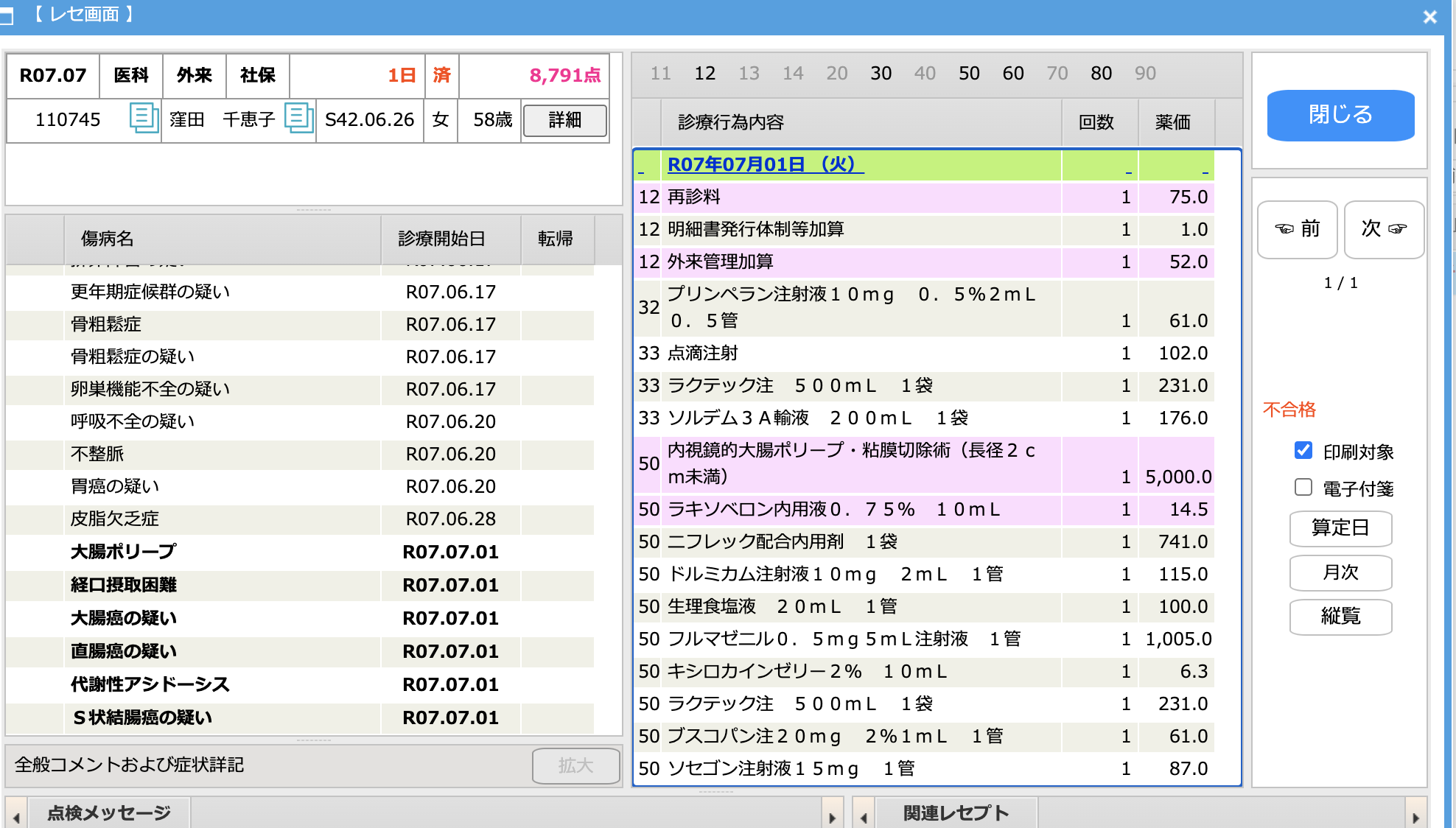
Task: Click the R07年07月01日（火） date link
Action: pyautogui.click(x=764, y=164)
